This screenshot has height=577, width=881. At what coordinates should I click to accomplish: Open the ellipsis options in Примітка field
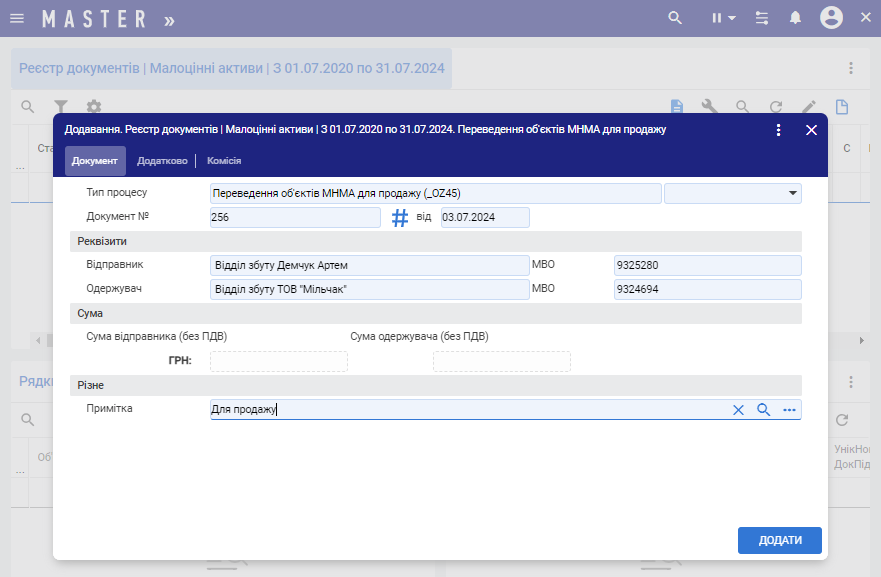pos(789,410)
